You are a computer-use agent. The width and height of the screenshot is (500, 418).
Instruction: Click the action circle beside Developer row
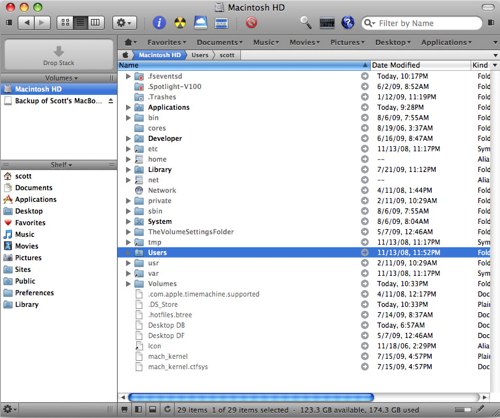click(x=365, y=138)
